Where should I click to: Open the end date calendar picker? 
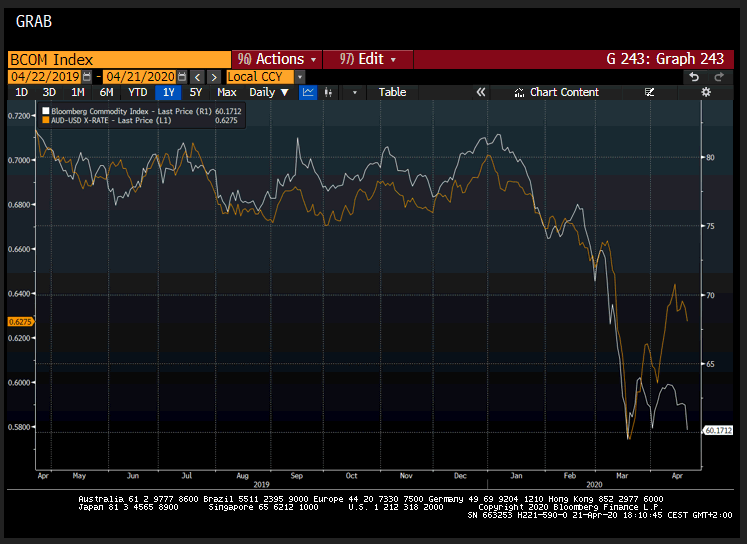click(182, 77)
